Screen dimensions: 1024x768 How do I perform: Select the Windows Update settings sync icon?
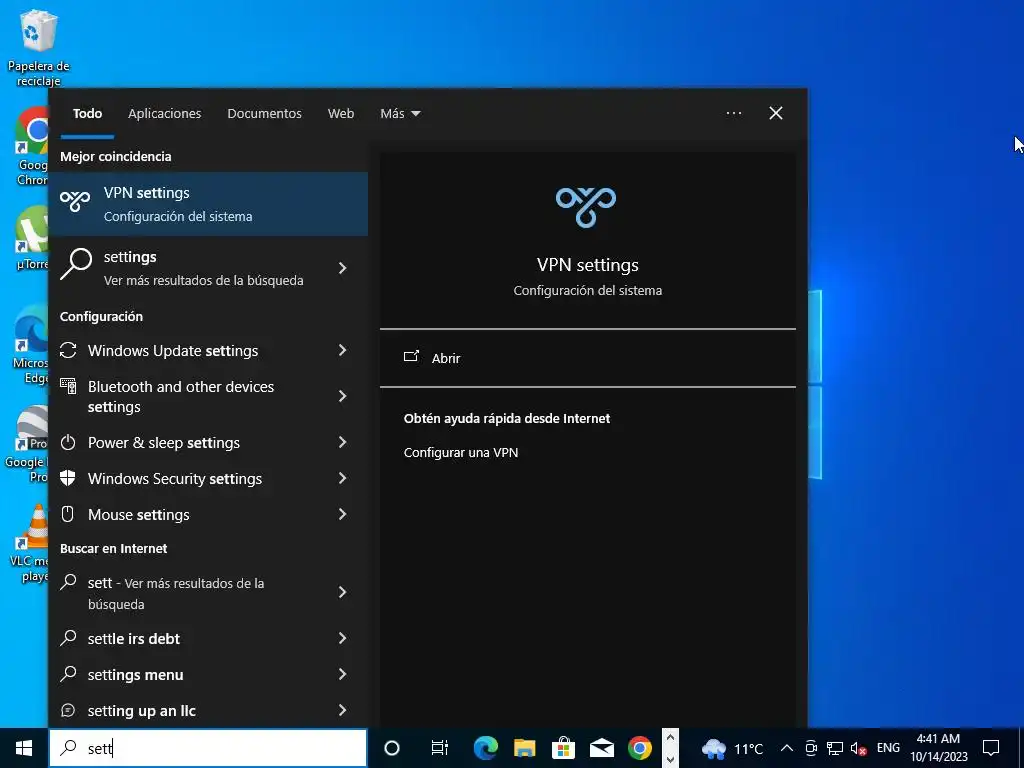click(68, 350)
